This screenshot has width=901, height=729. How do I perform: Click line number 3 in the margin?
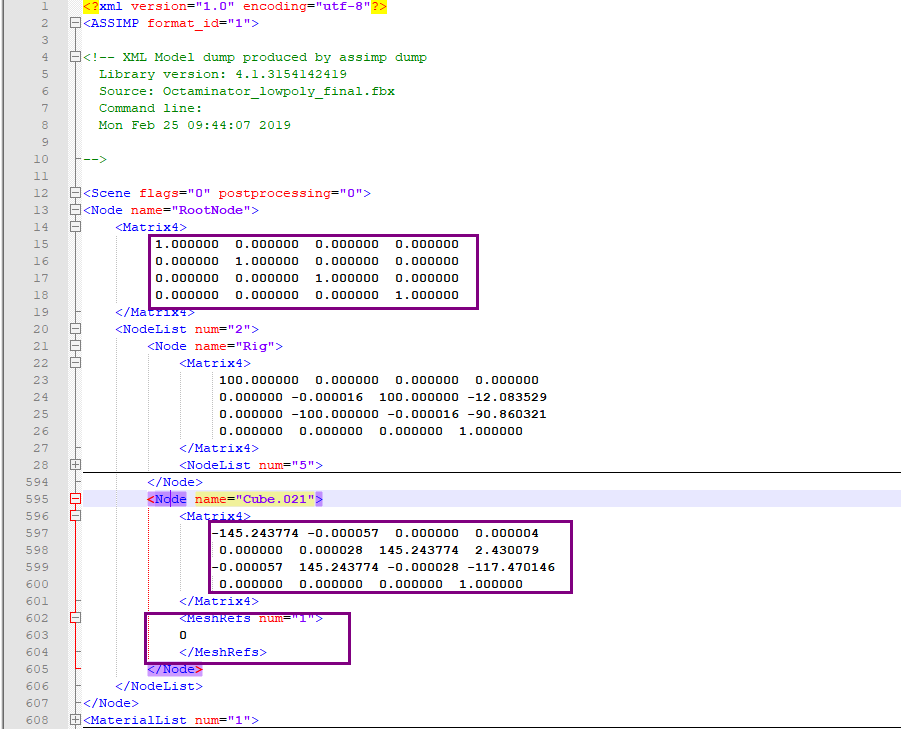click(45, 40)
